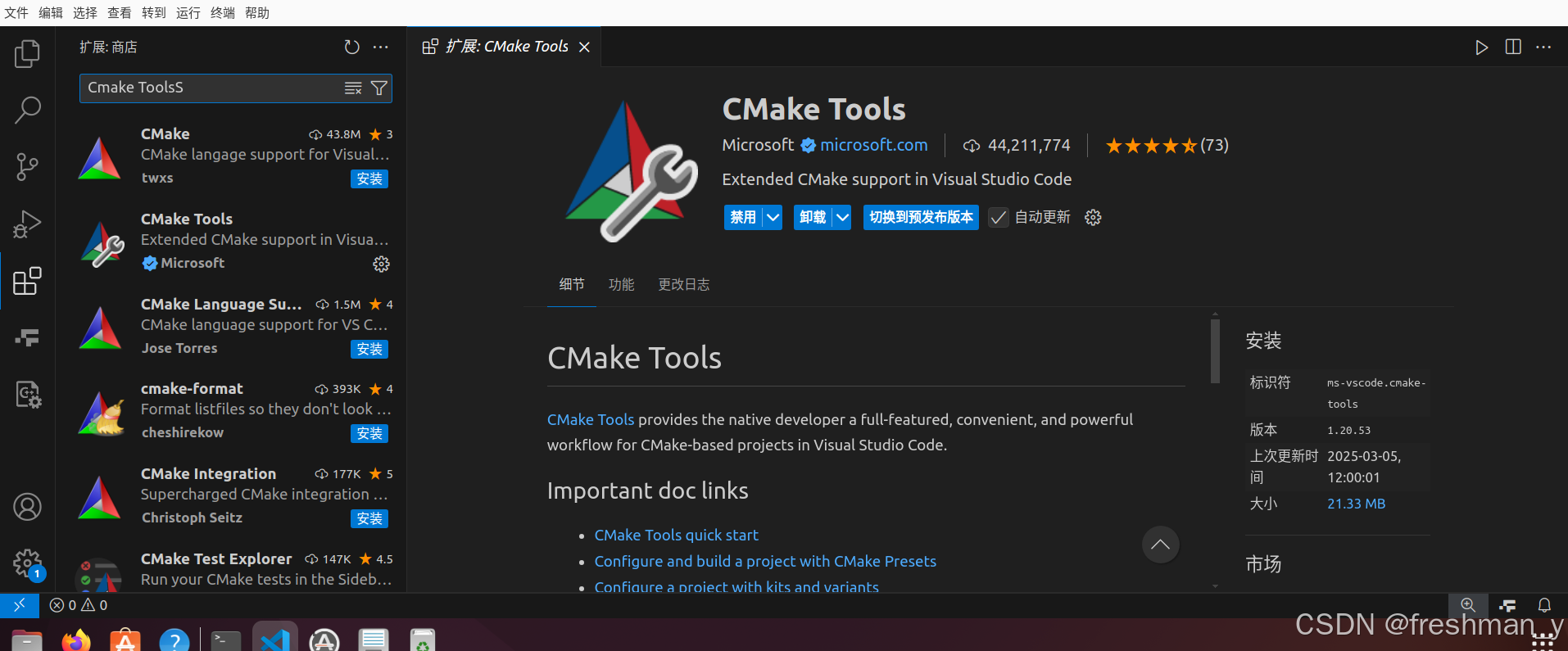
Task: Open the CMake Tools list item gear
Action: coord(381,264)
